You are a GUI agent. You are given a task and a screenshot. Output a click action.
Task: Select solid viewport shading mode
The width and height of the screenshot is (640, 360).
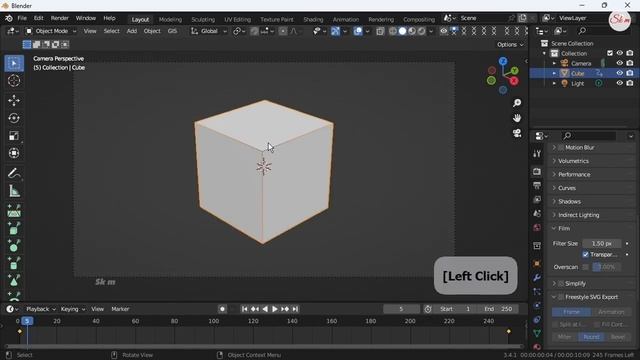click(402, 31)
